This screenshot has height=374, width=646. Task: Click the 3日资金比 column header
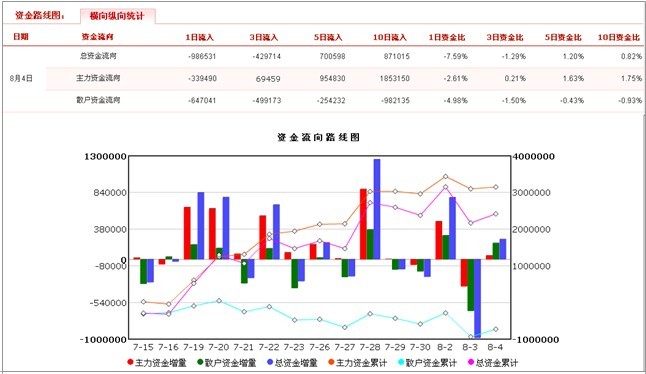505,37
